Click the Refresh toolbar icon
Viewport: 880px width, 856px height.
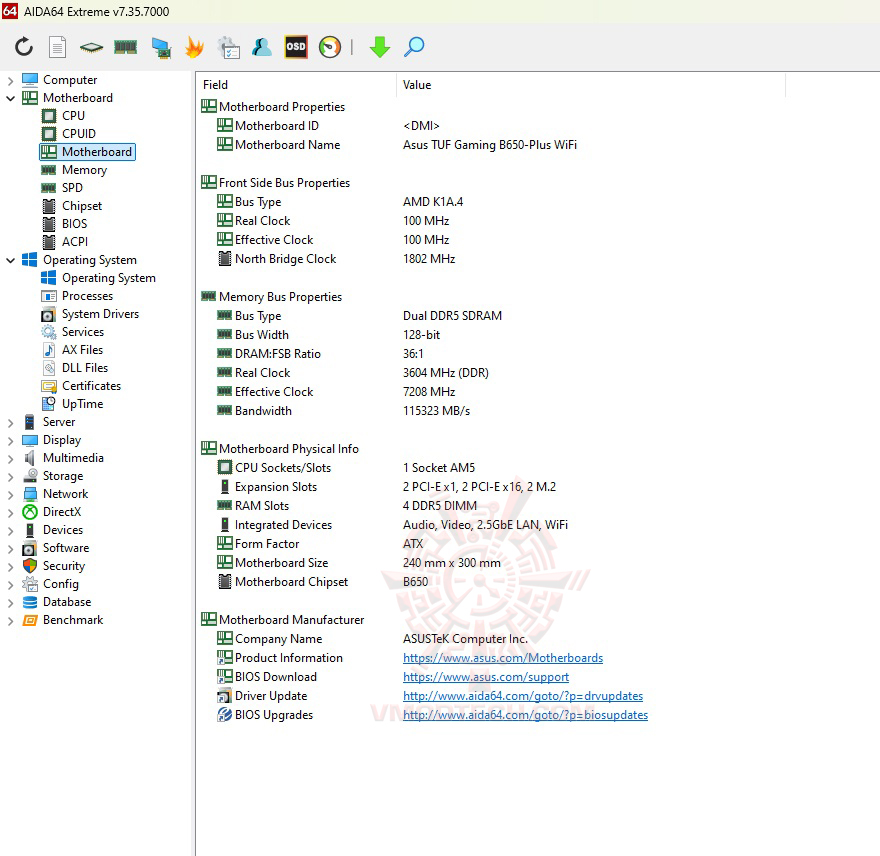pos(24,47)
